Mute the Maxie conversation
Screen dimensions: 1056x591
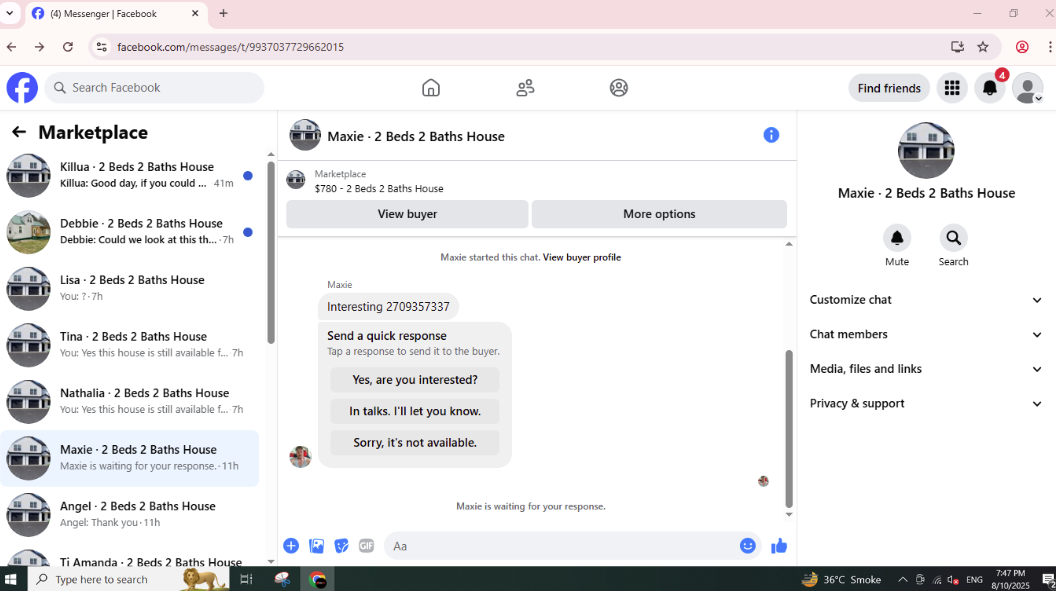tap(897, 238)
